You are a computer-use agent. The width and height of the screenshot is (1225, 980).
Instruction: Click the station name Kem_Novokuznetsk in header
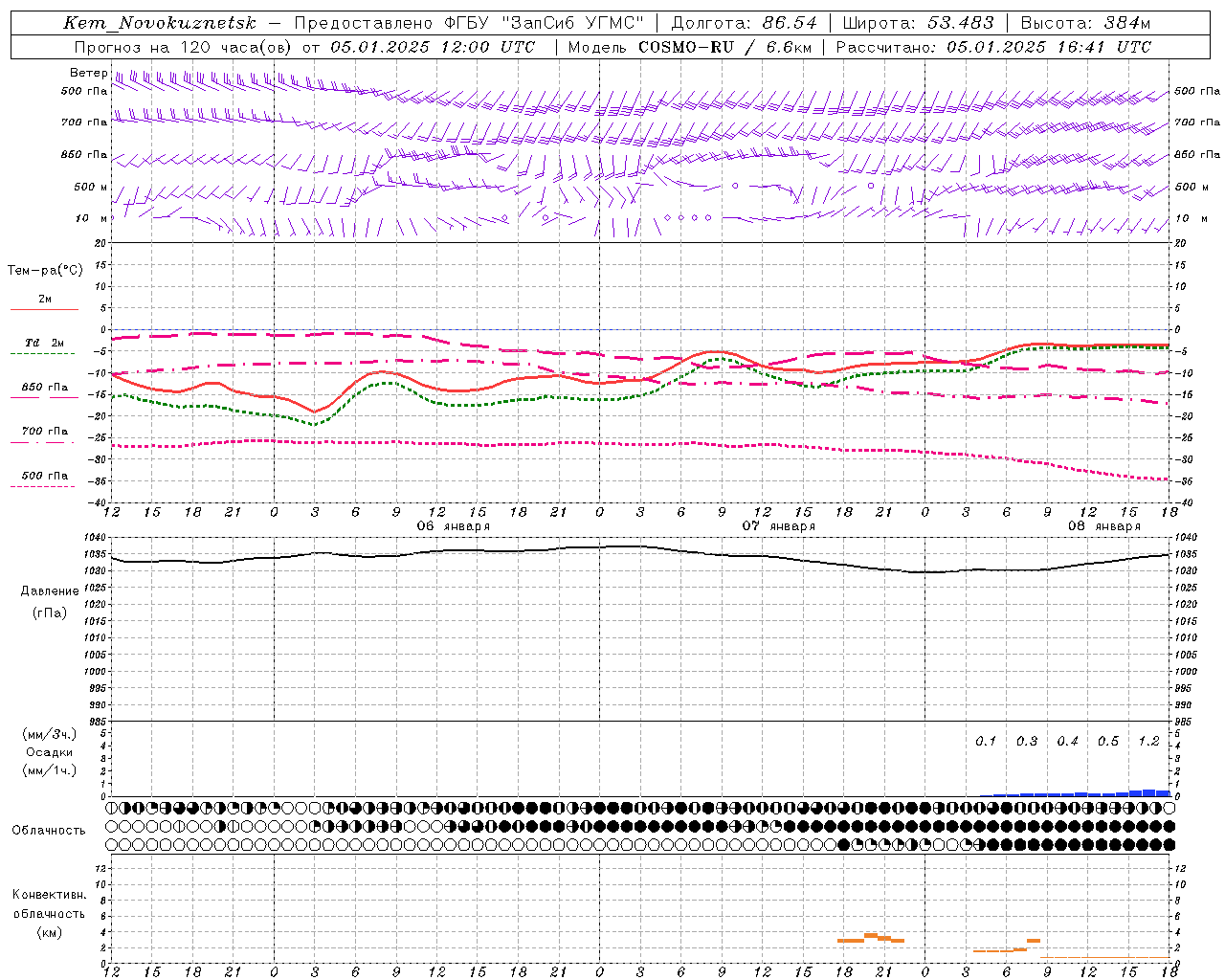click(160, 23)
